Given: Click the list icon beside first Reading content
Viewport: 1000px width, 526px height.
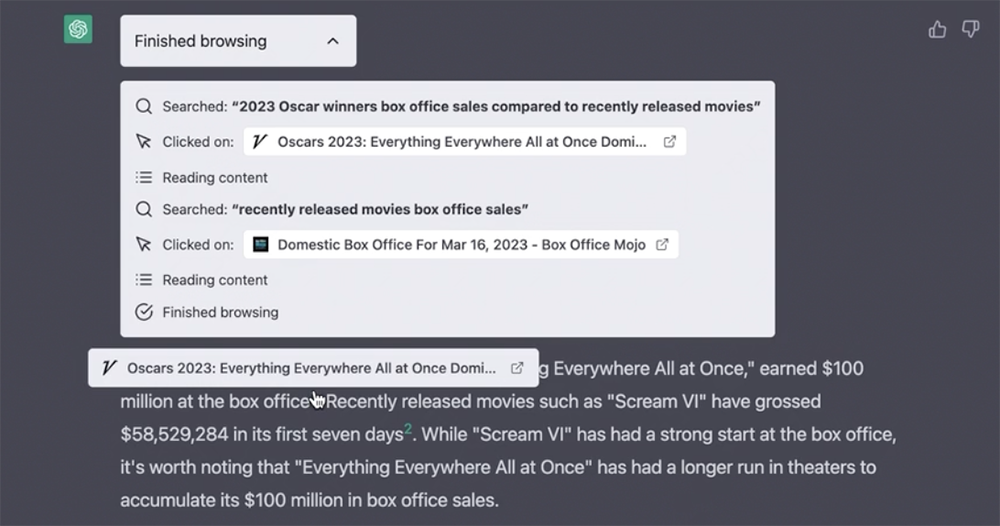Looking at the screenshot, I should [x=144, y=177].
